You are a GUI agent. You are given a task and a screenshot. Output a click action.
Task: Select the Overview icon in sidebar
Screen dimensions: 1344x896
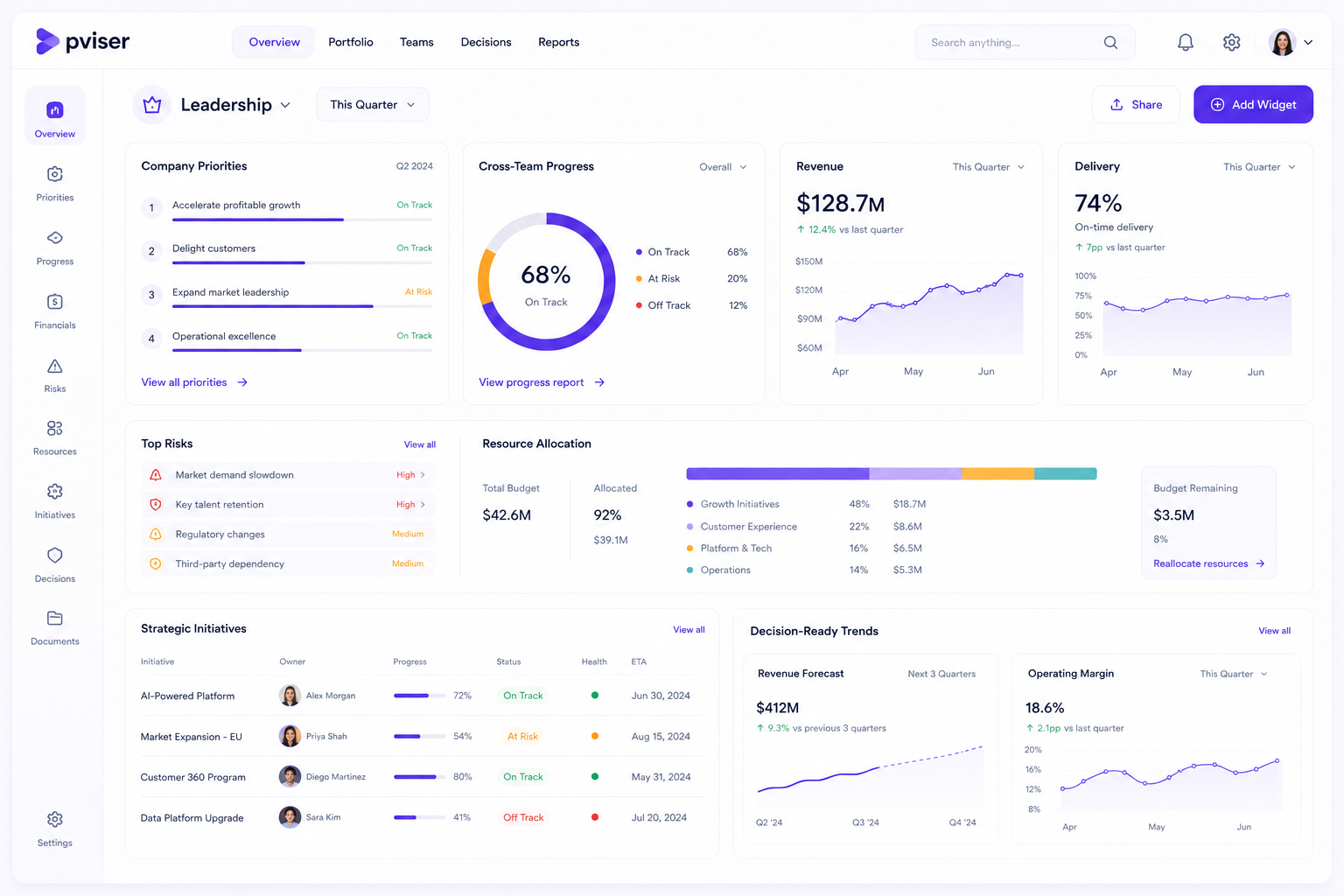(x=54, y=110)
